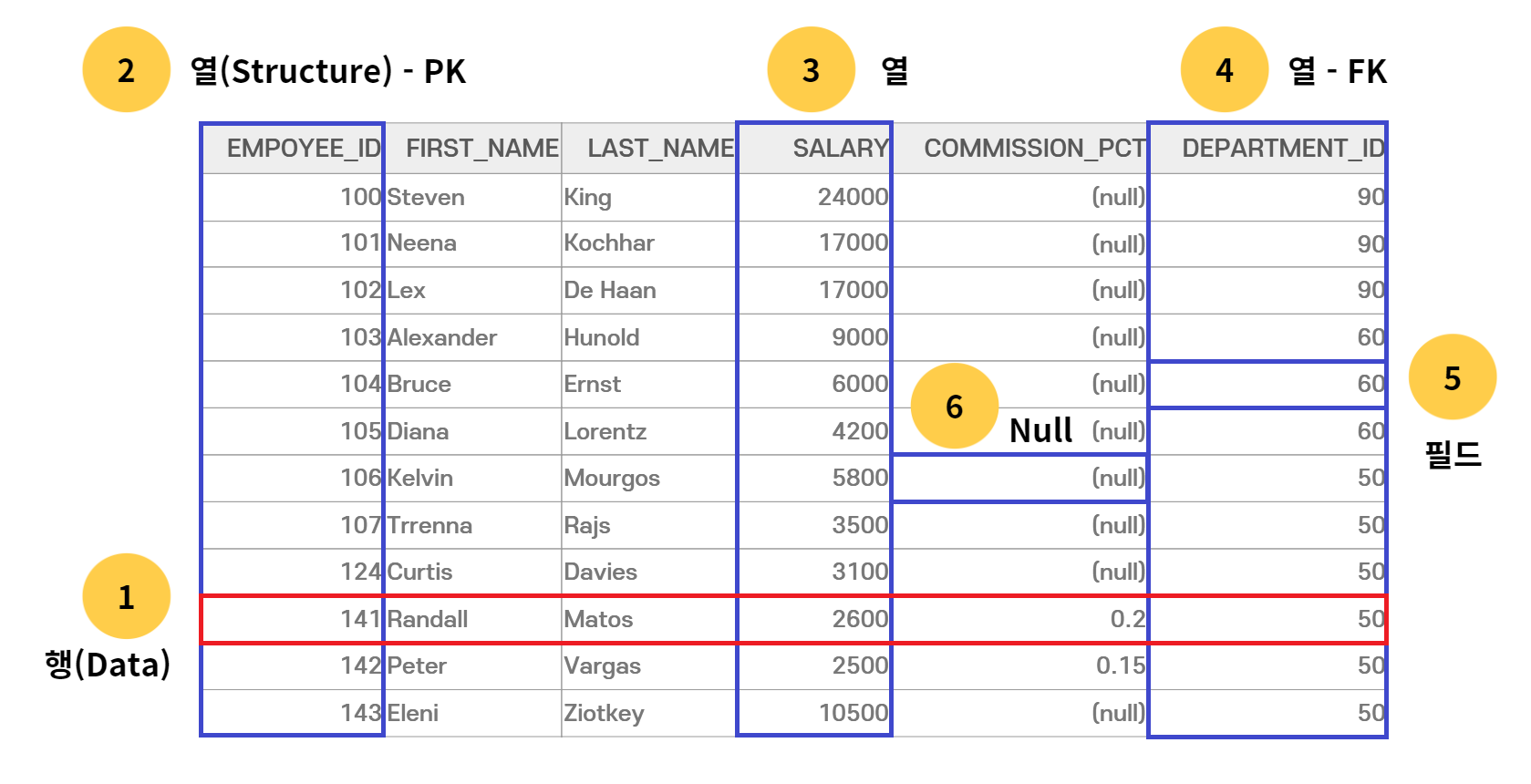Click the last name Kochhar cell
The image size is (1531, 784).
[649, 243]
